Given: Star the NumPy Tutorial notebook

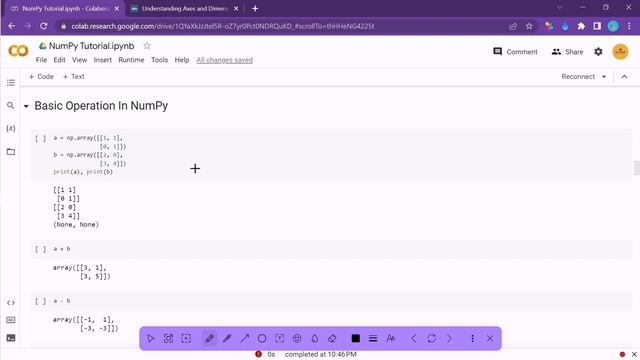Looking at the screenshot, I should (x=147, y=46).
